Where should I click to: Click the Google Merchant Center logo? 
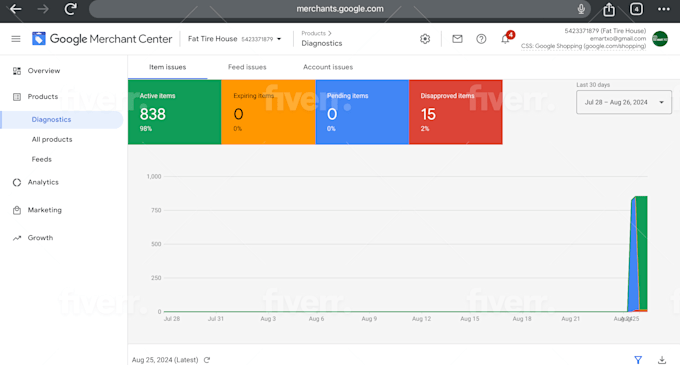[102, 39]
